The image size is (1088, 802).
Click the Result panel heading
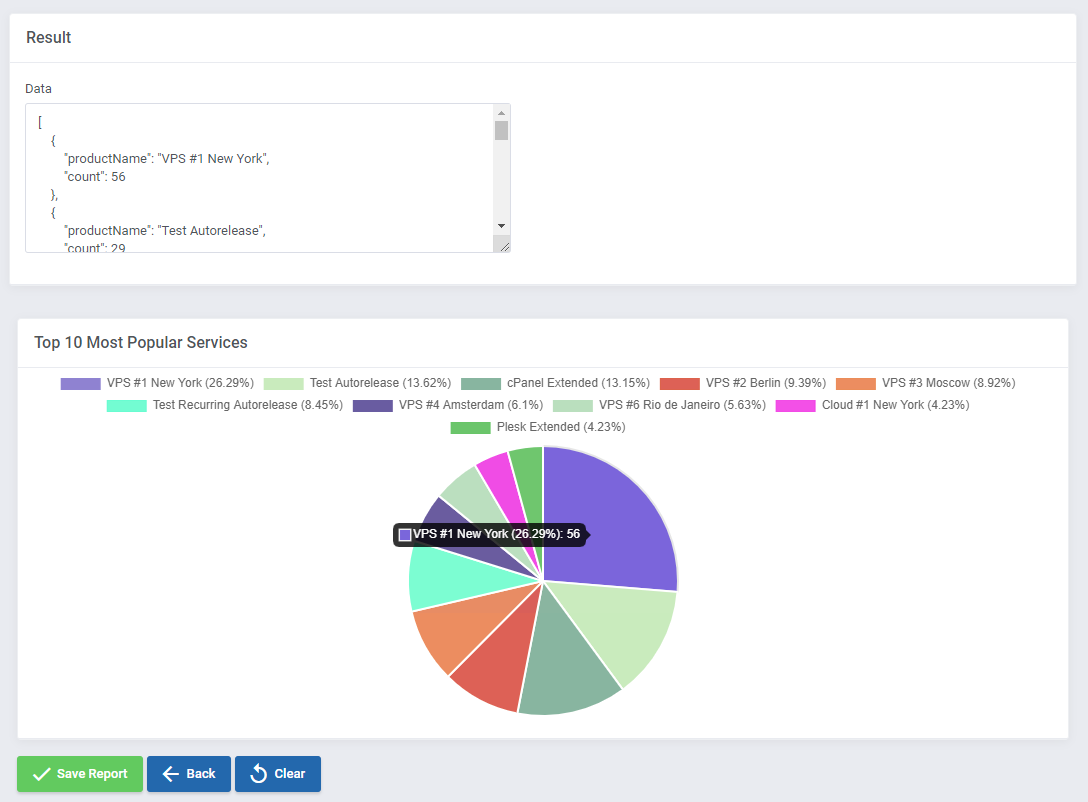tap(49, 37)
